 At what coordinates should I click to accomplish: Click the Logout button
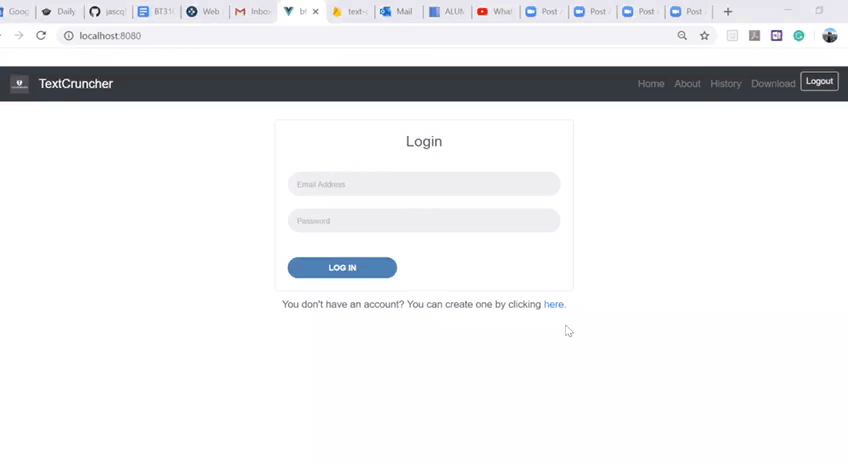819,81
